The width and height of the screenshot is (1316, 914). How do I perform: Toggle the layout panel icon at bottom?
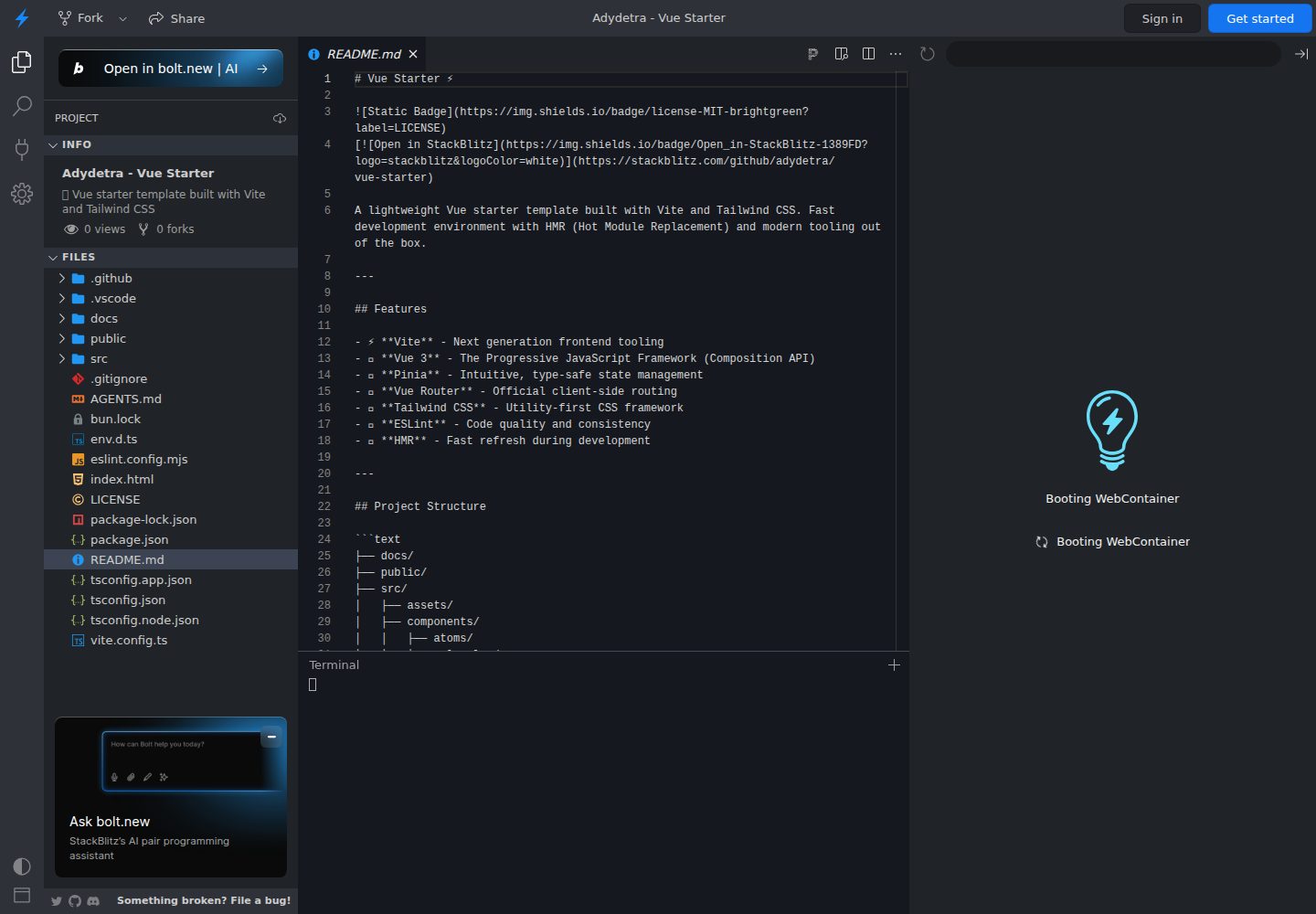point(22,895)
